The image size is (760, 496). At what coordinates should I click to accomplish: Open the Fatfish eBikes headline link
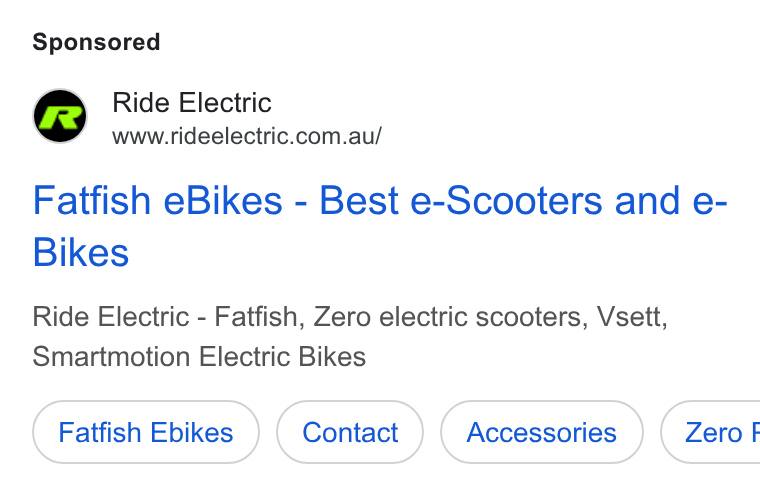click(380, 226)
